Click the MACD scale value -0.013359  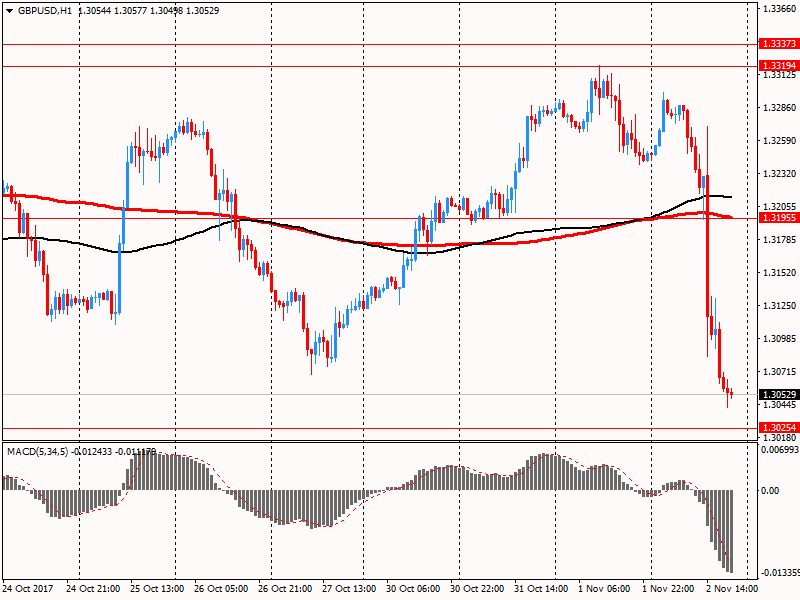tap(780, 572)
